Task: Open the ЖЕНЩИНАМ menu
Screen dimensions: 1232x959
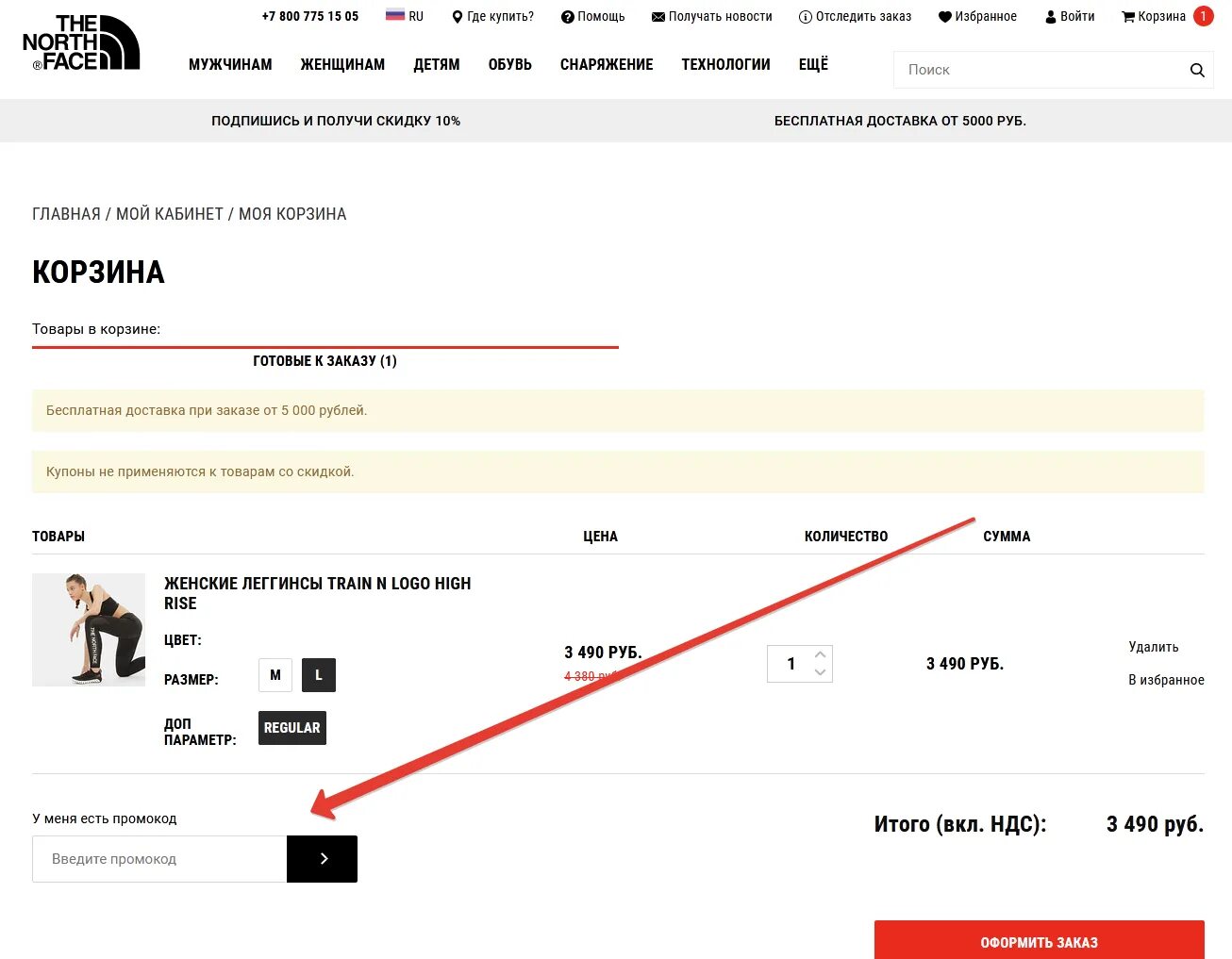Action: [342, 64]
